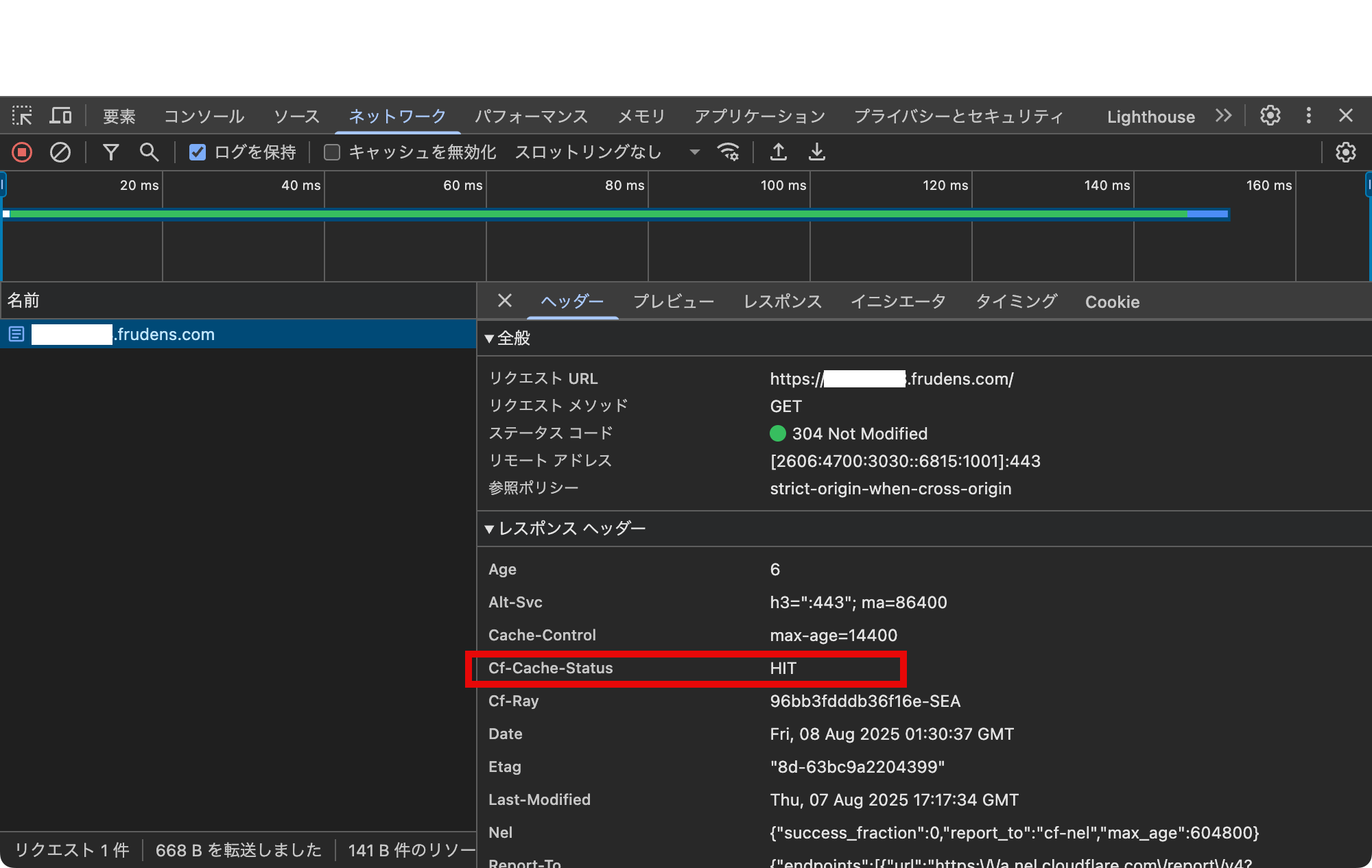Stop recording network log

click(x=22, y=152)
